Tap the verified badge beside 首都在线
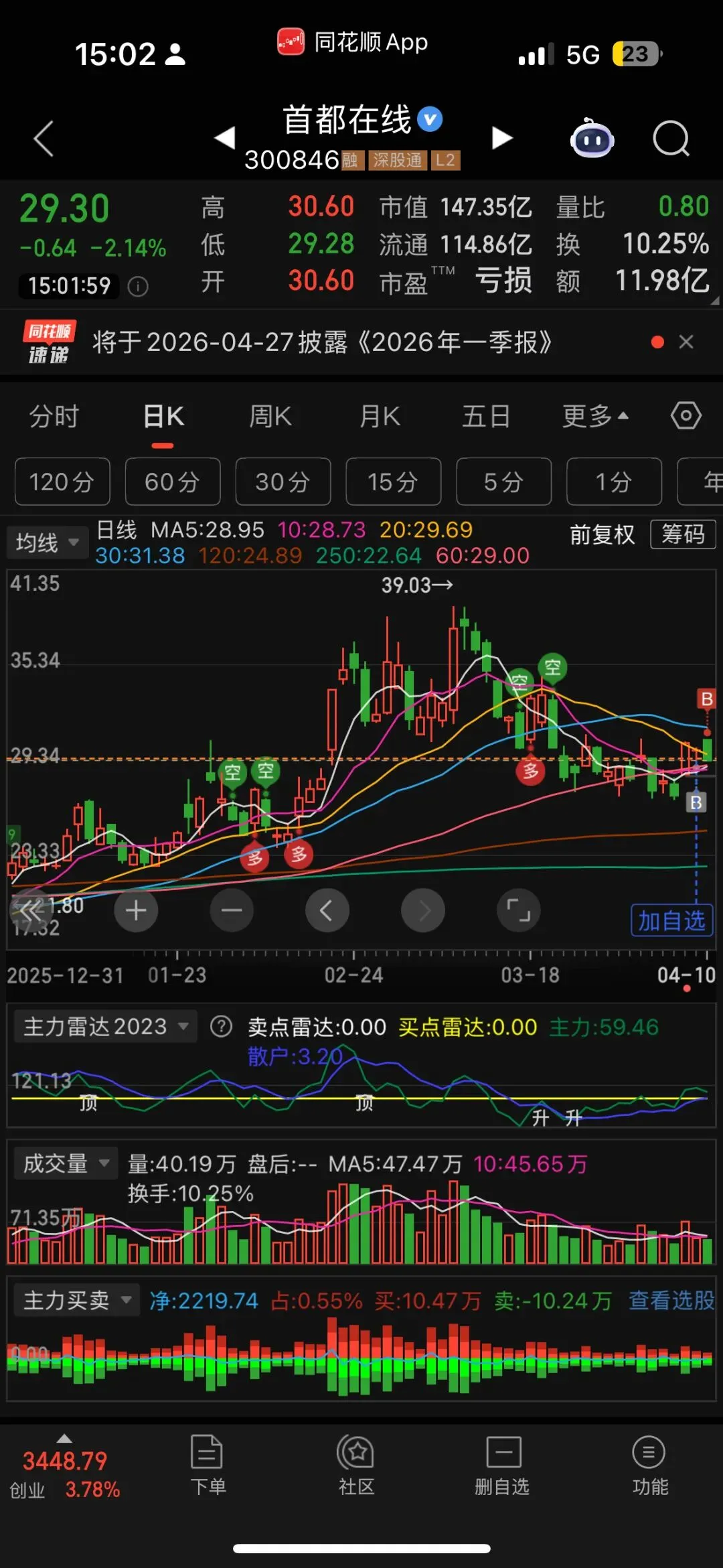Image resolution: width=723 pixels, height=1568 pixels. tap(430, 120)
